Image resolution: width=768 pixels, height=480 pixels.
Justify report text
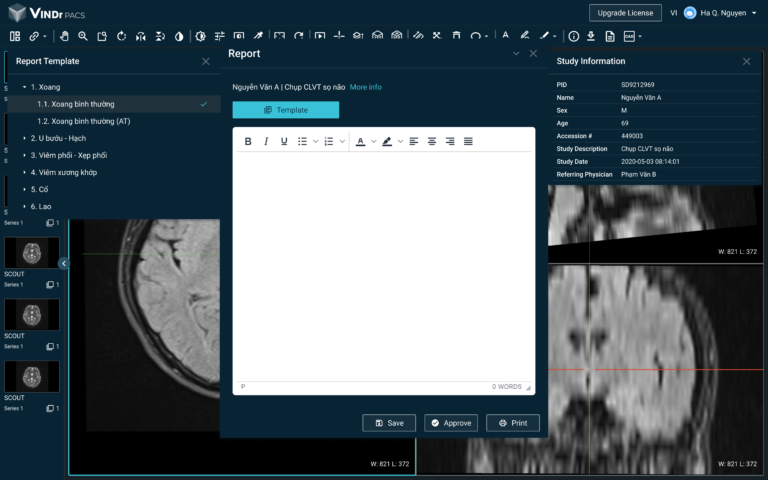click(468, 142)
